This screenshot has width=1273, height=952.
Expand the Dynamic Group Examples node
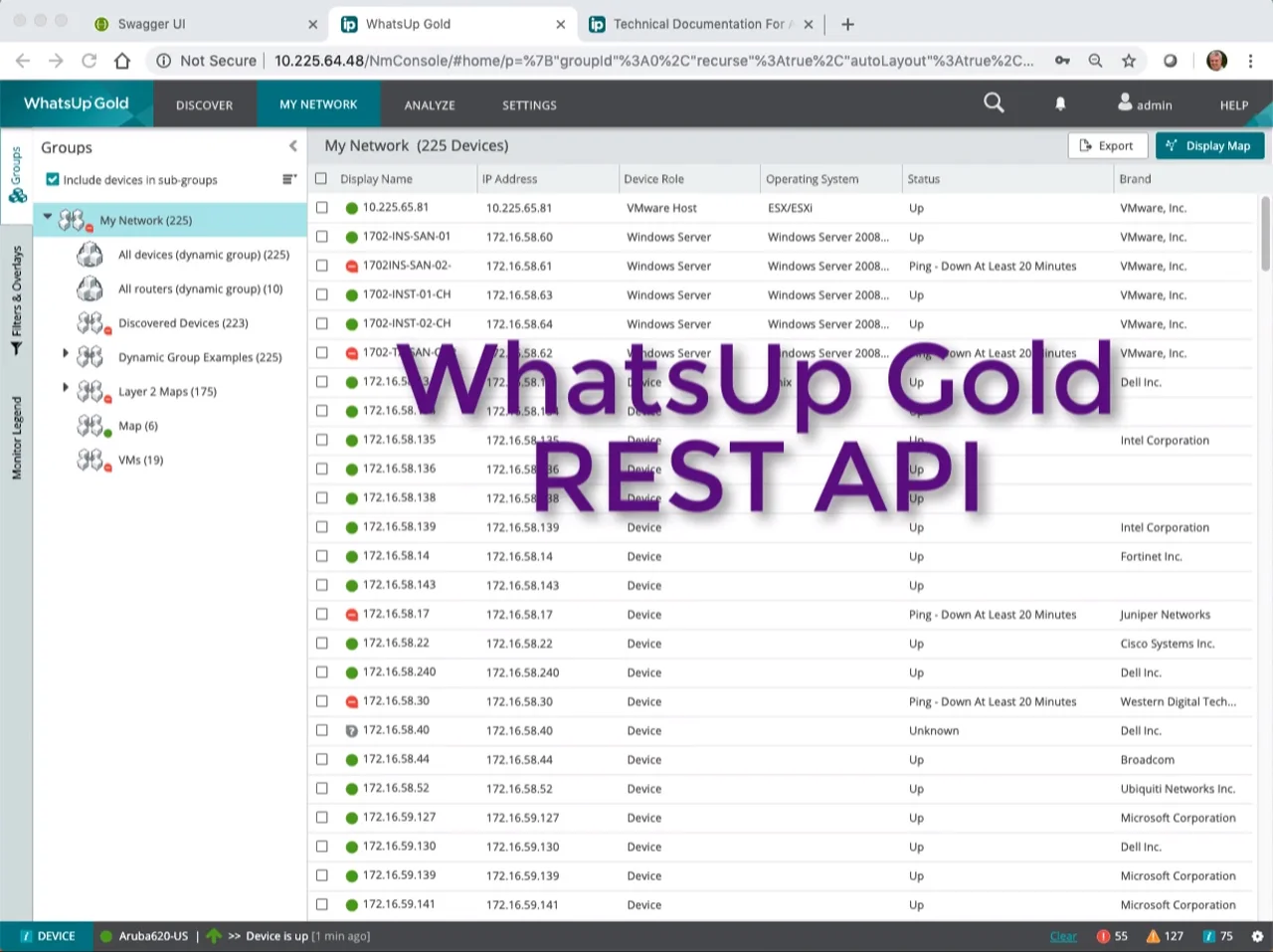[x=66, y=353]
